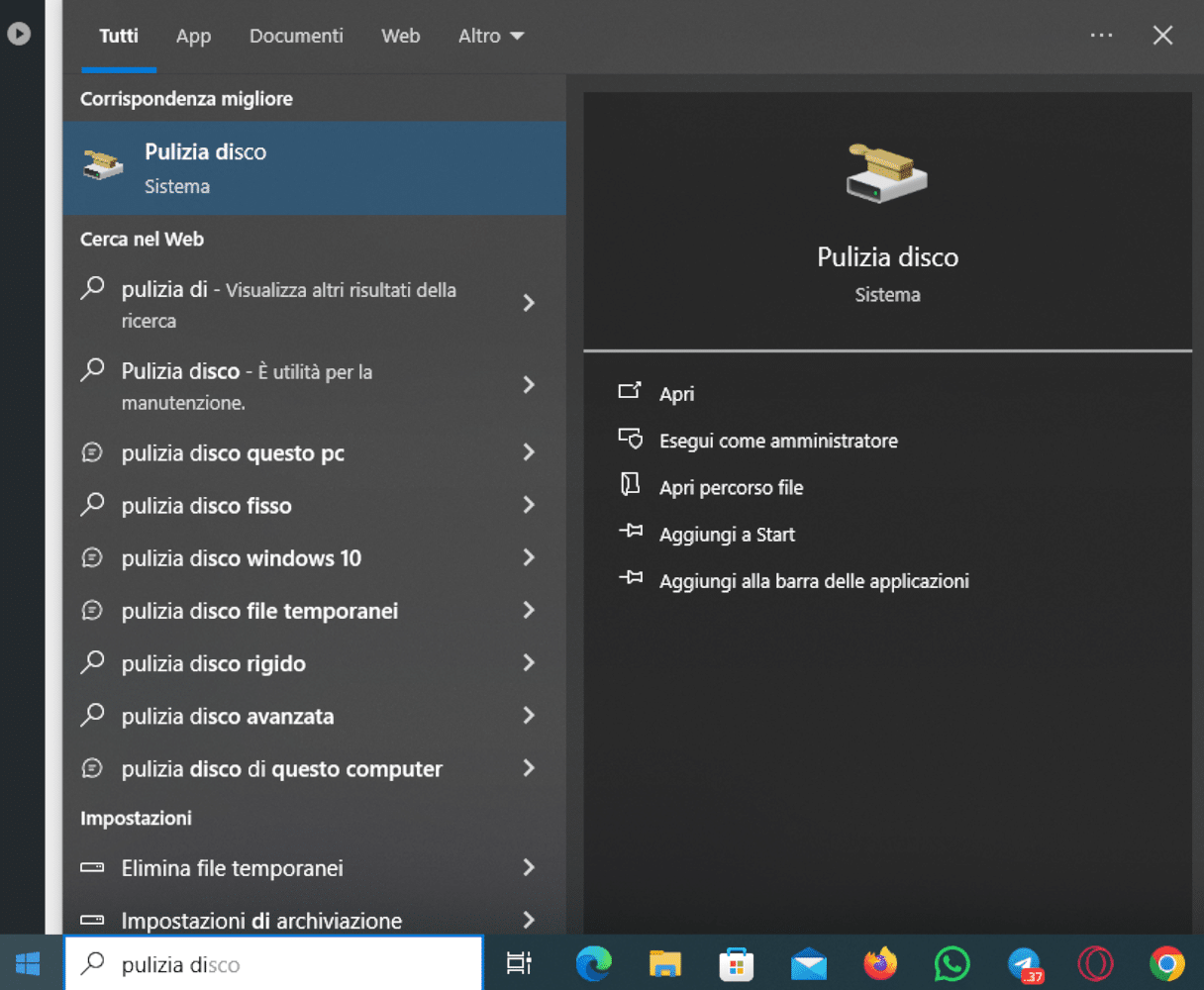Screen dimensions: 1204x990
Task: Launch Opera from the taskbar
Action: click(1096, 963)
